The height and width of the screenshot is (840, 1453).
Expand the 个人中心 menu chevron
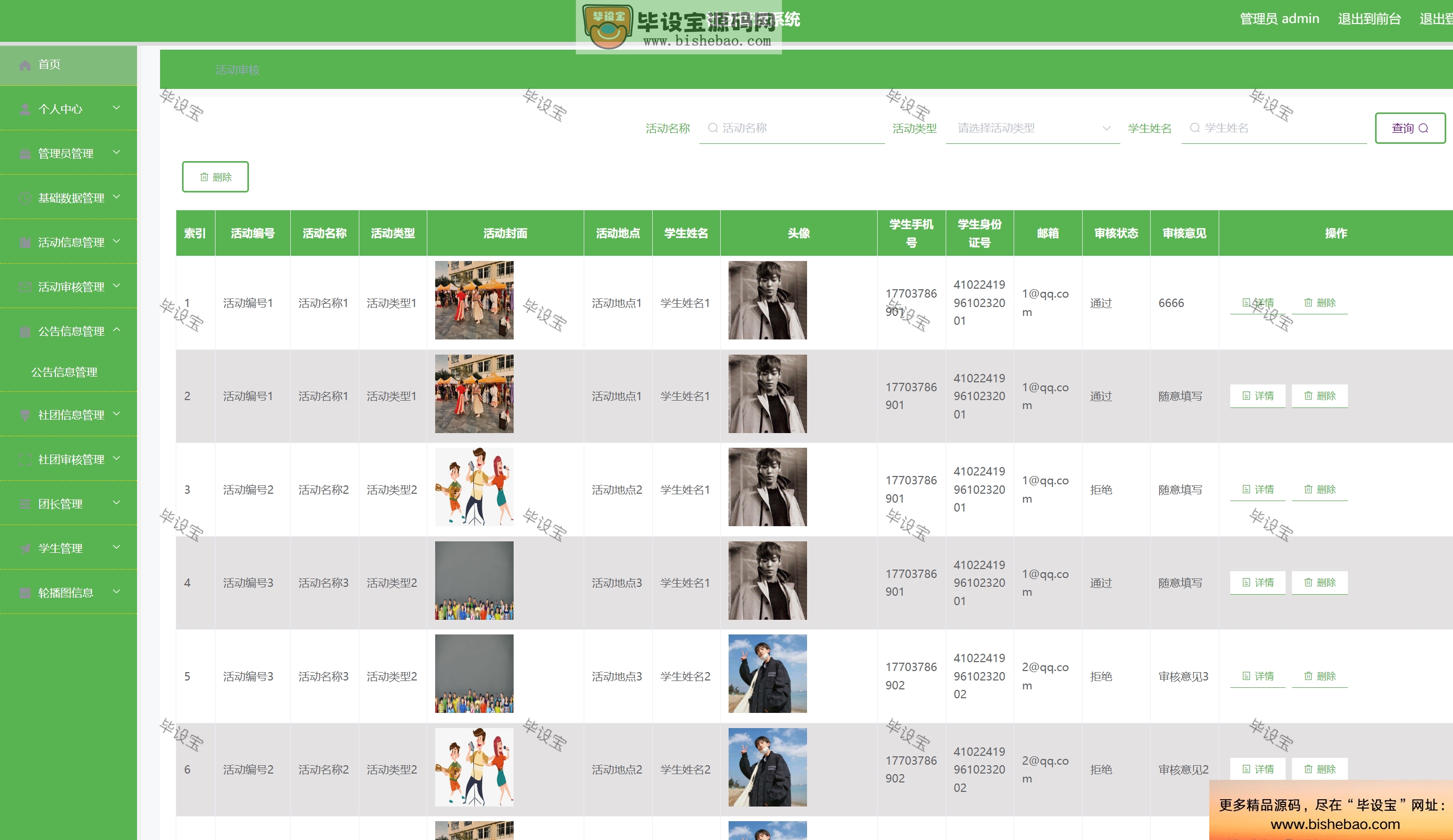[x=117, y=108]
